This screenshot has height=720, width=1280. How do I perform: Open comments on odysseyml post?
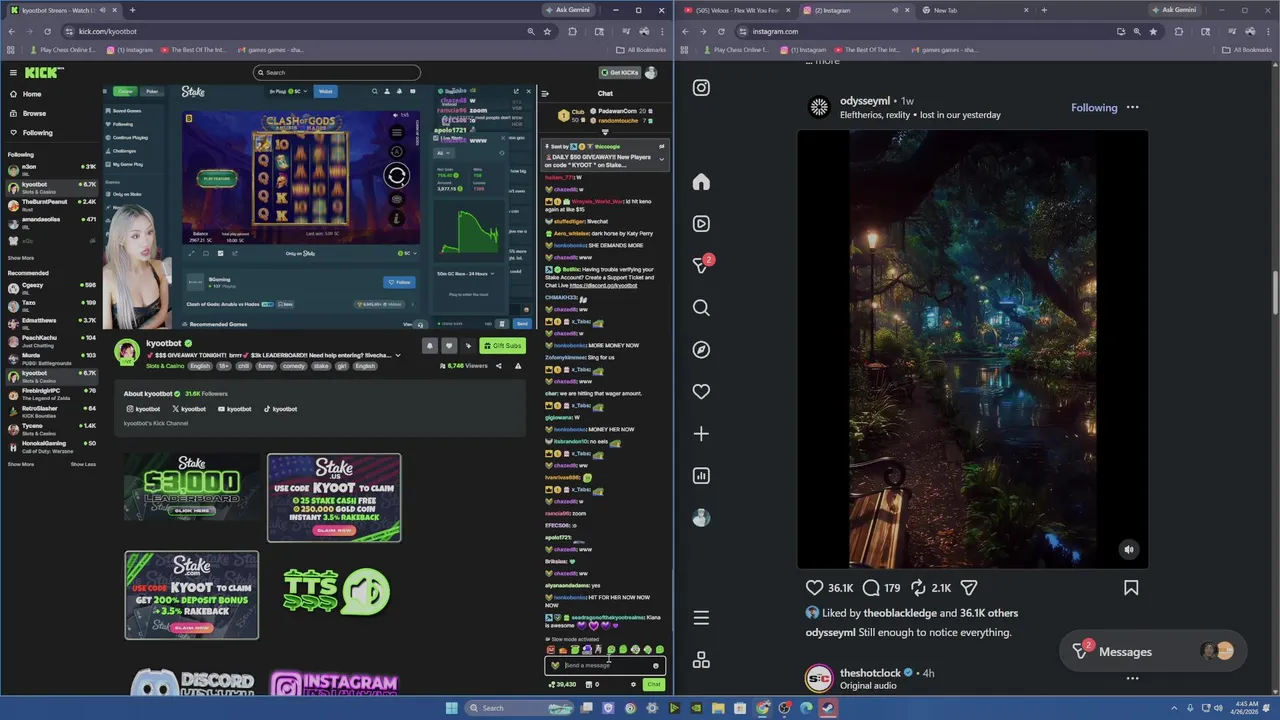(x=871, y=588)
